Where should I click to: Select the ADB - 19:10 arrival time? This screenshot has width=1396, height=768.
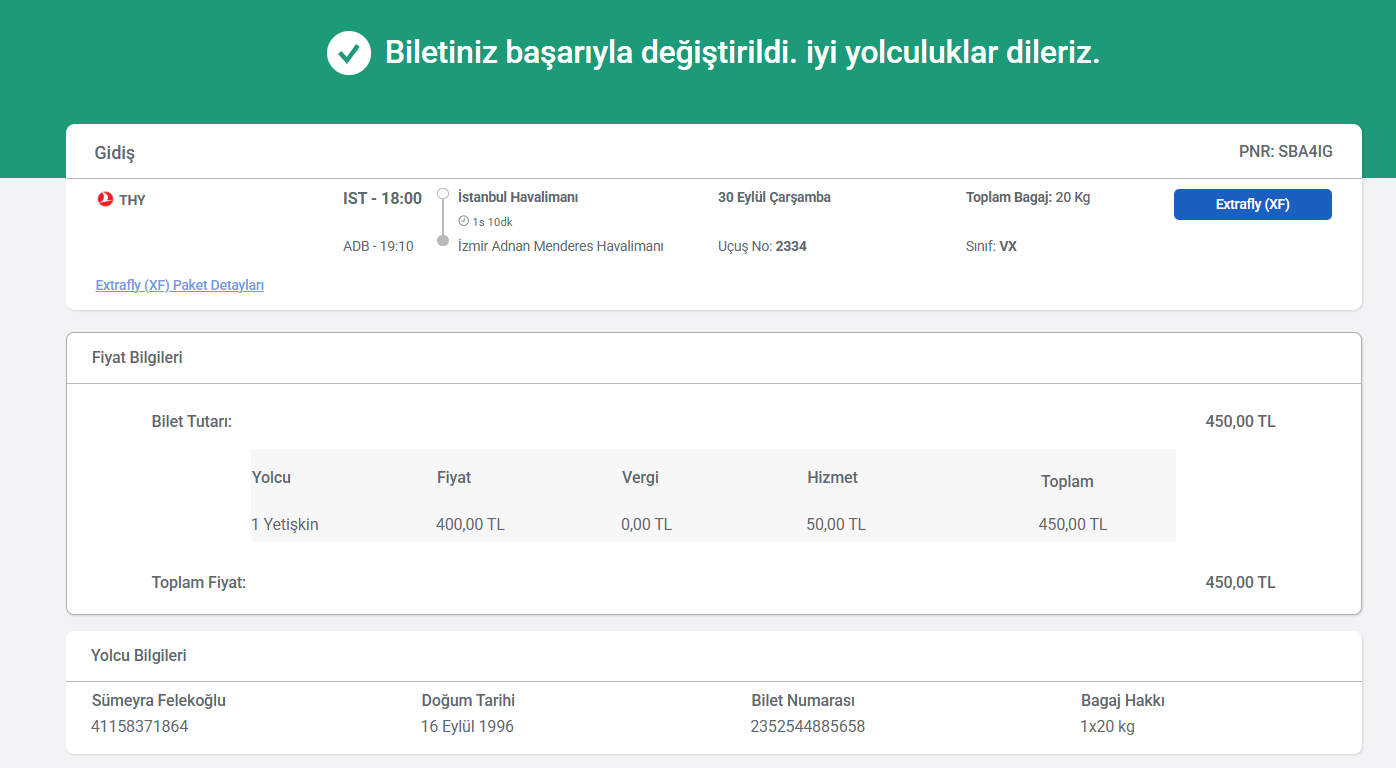pyautogui.click(x=378, y=246)
